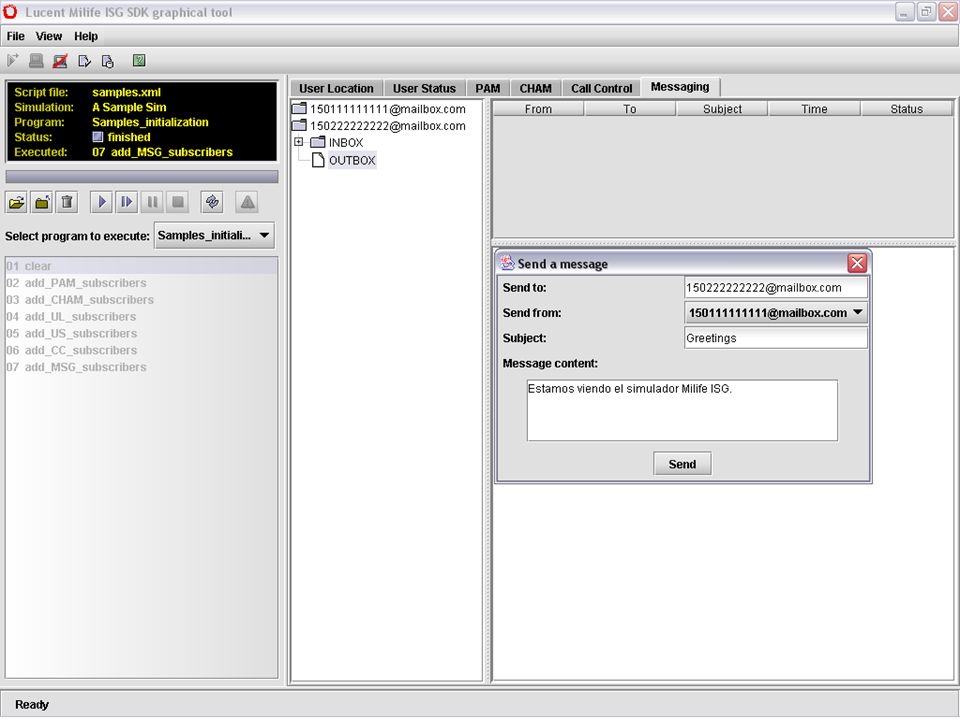Screen dimensions: 960x720
Task: Click the folder icon beside 150111111111@mailbox.com
Action: pos(299,109)
